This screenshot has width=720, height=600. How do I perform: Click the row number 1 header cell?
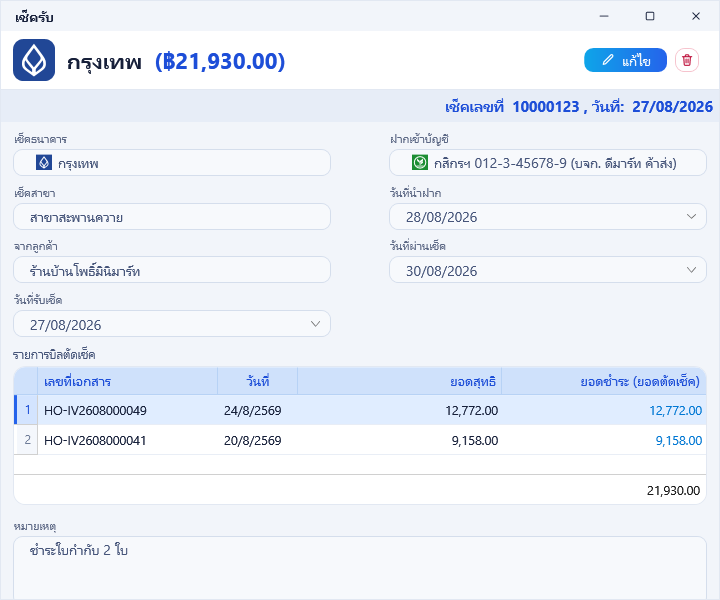(27, 410)
